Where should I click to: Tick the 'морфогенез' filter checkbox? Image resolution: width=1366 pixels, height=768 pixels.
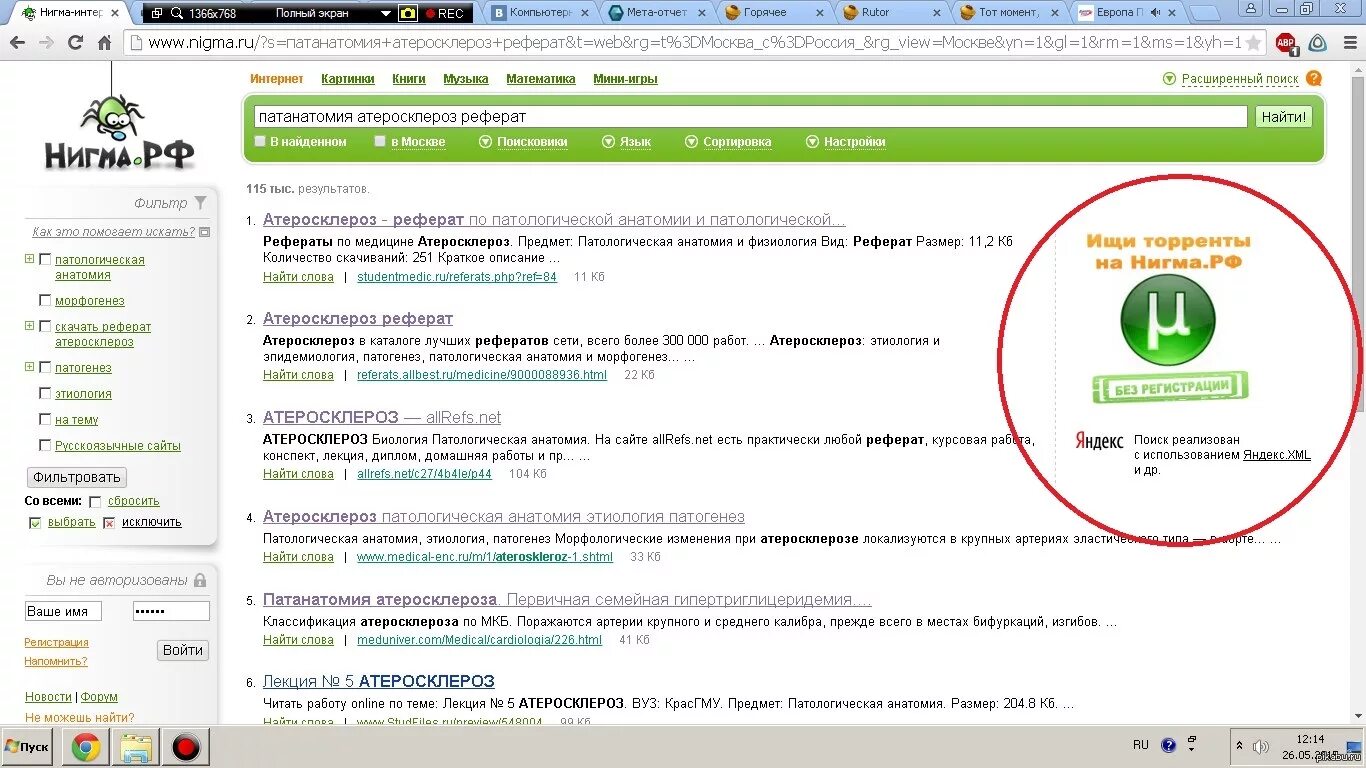pos(45,300)
